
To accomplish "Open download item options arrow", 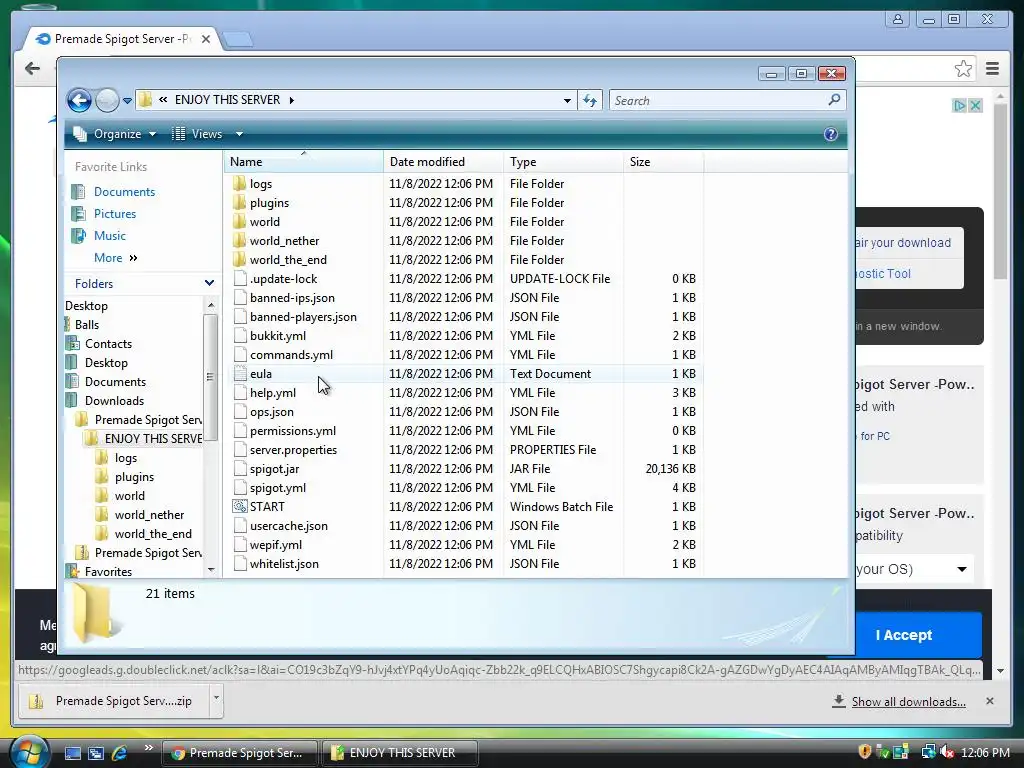I will click(216, 698).
